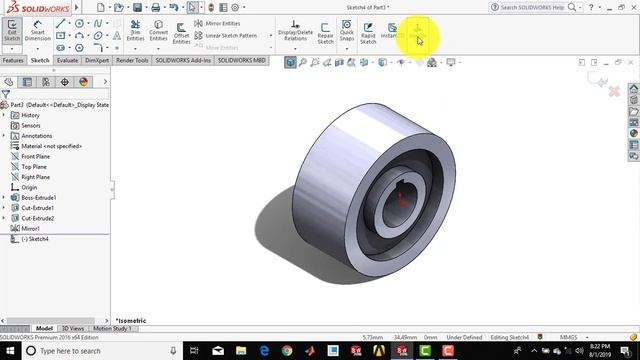Viewport: 640px width, 360px height.
Task: Expand the Annotations folder
Action: [4, 136]
